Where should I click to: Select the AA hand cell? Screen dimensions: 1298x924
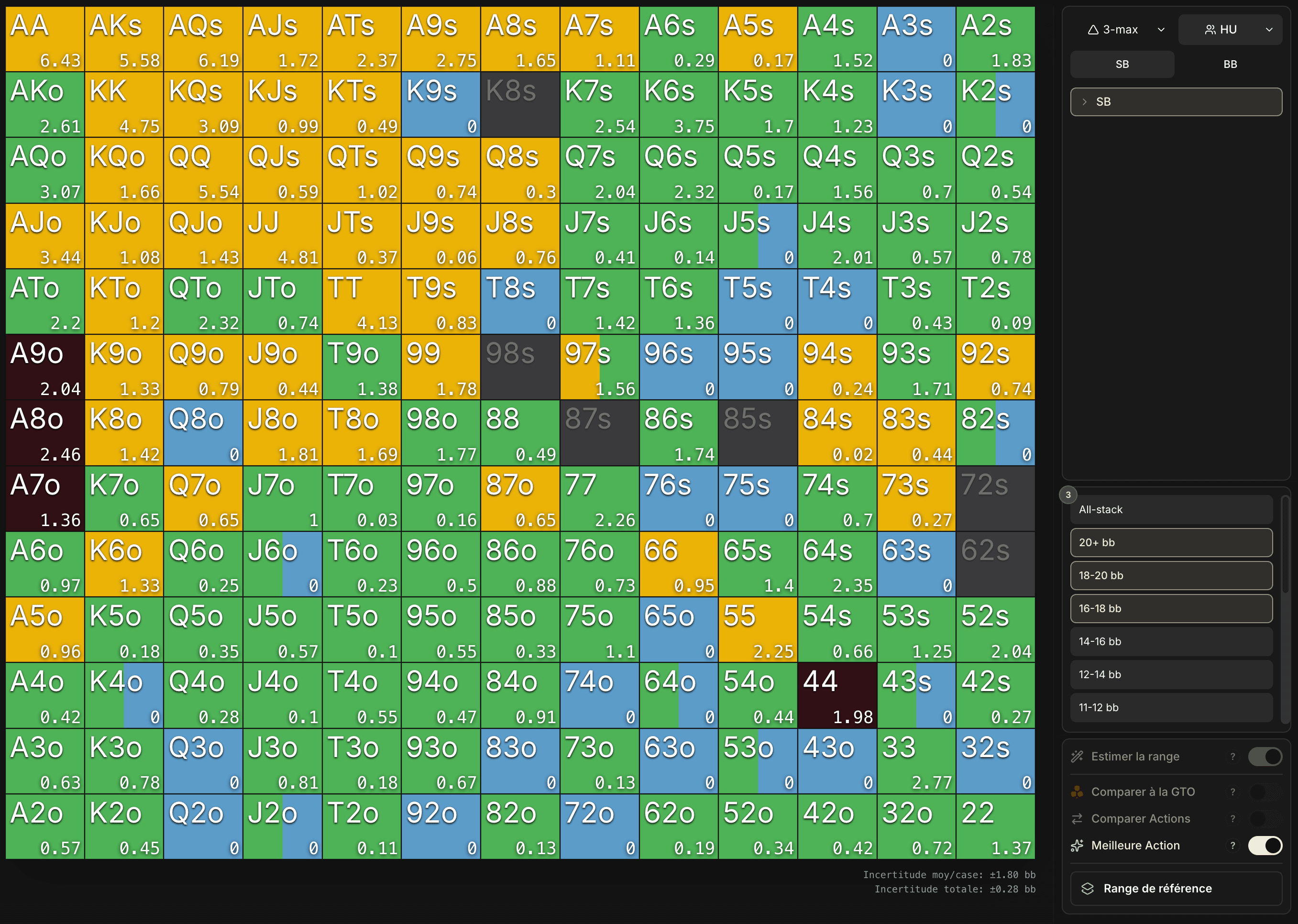[x=45, y=39]
